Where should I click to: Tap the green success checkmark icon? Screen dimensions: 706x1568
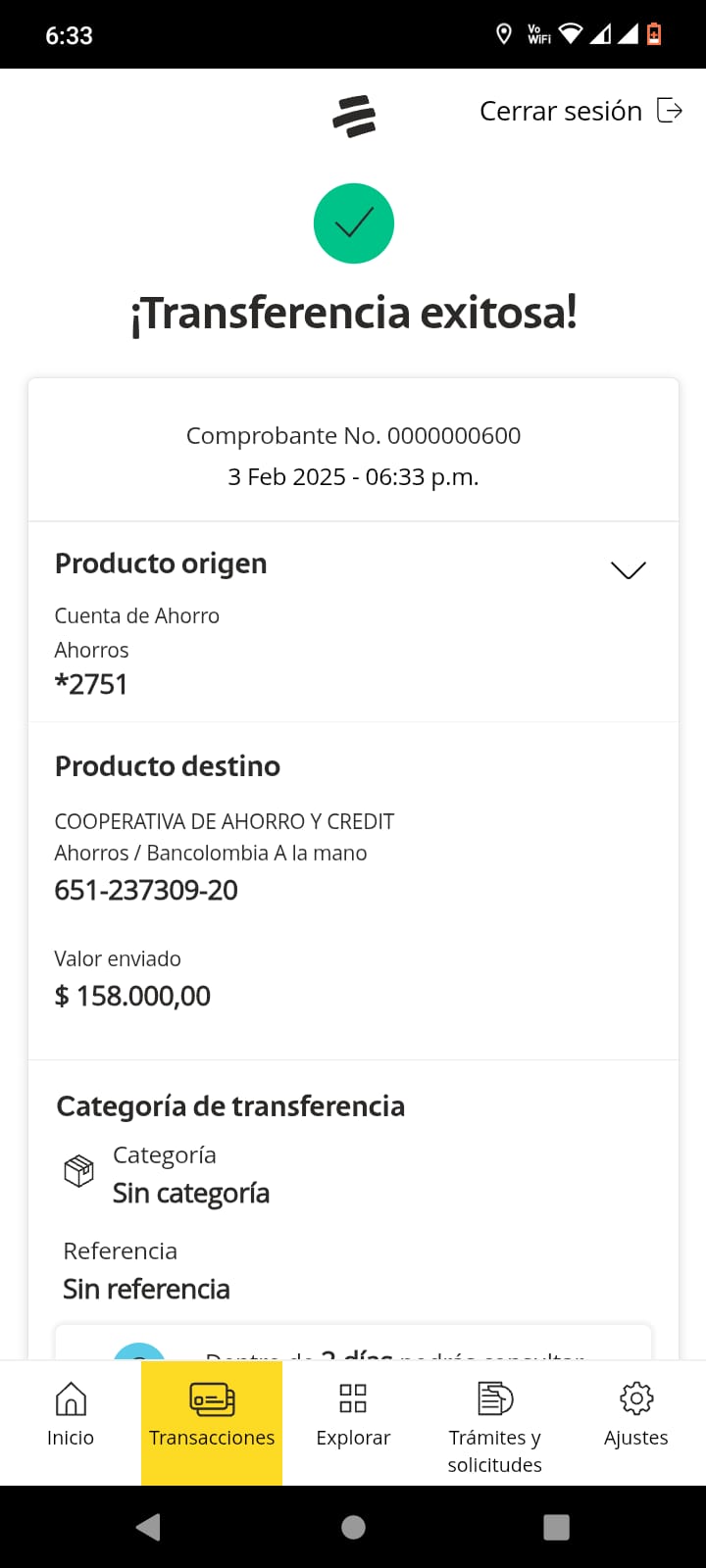click(354, 223)
